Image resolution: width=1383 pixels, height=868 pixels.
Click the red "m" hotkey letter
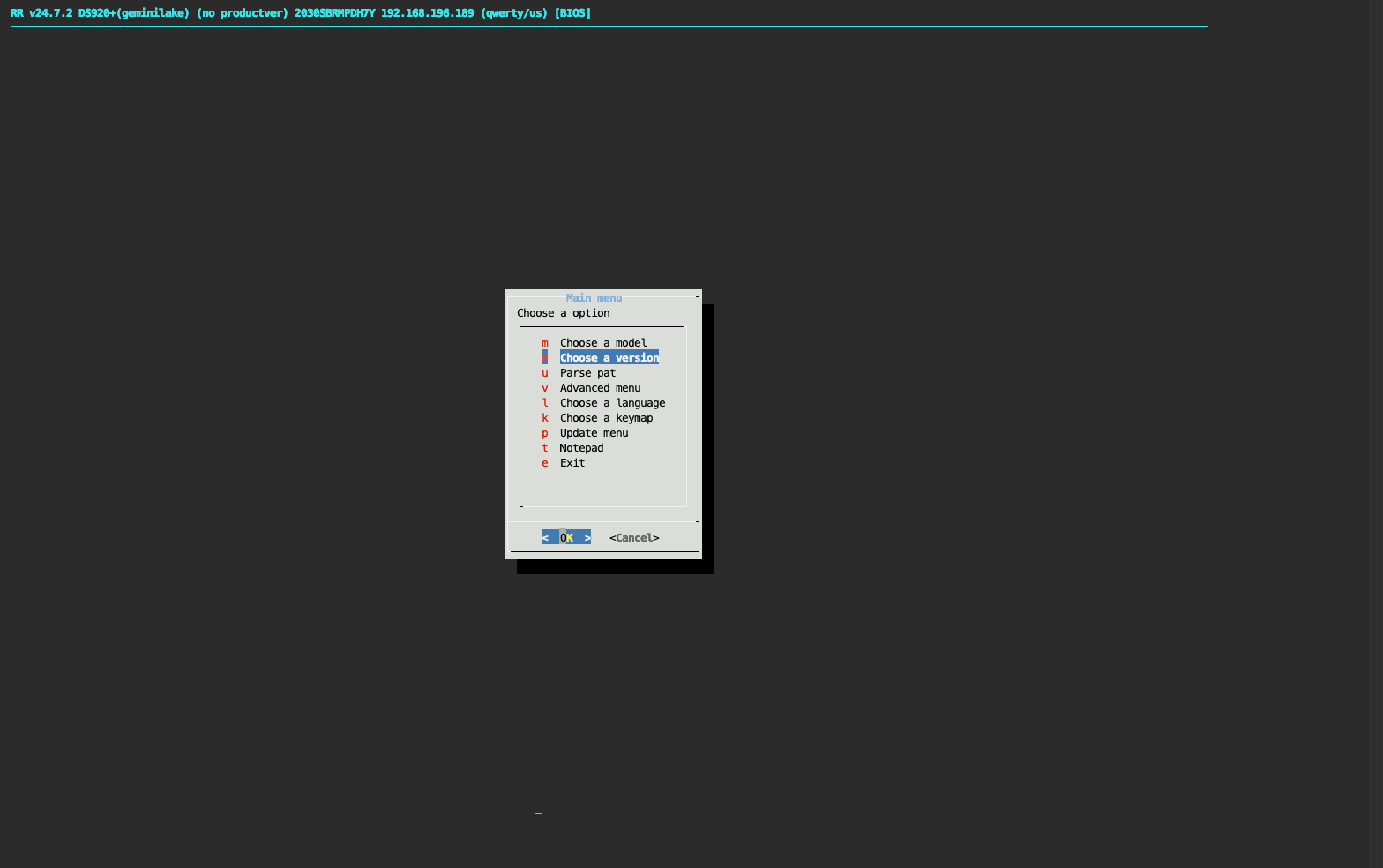coord(545,343)
